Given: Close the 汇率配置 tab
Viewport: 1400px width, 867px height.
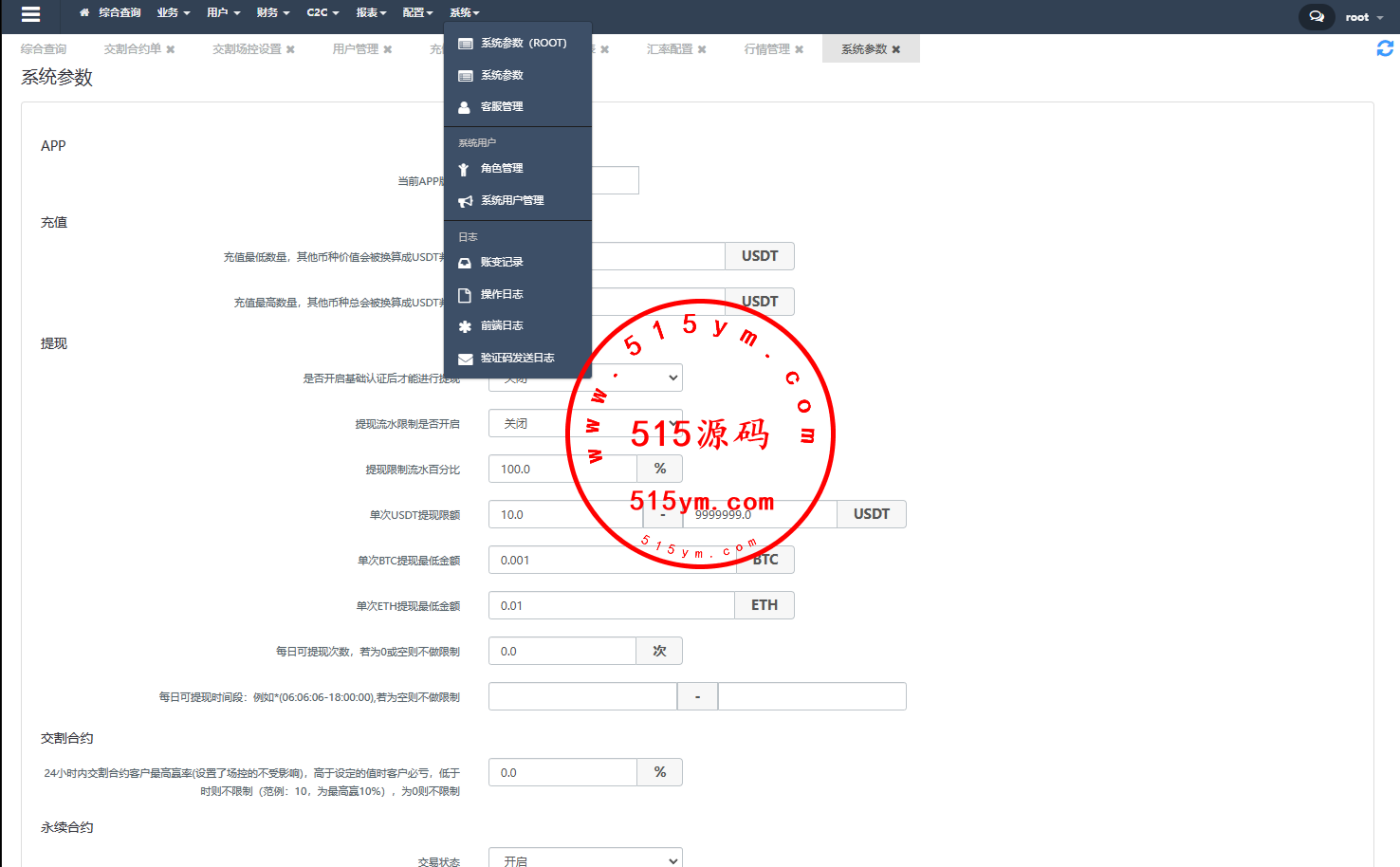Looking at the screenshot, I should coord(702,49).
